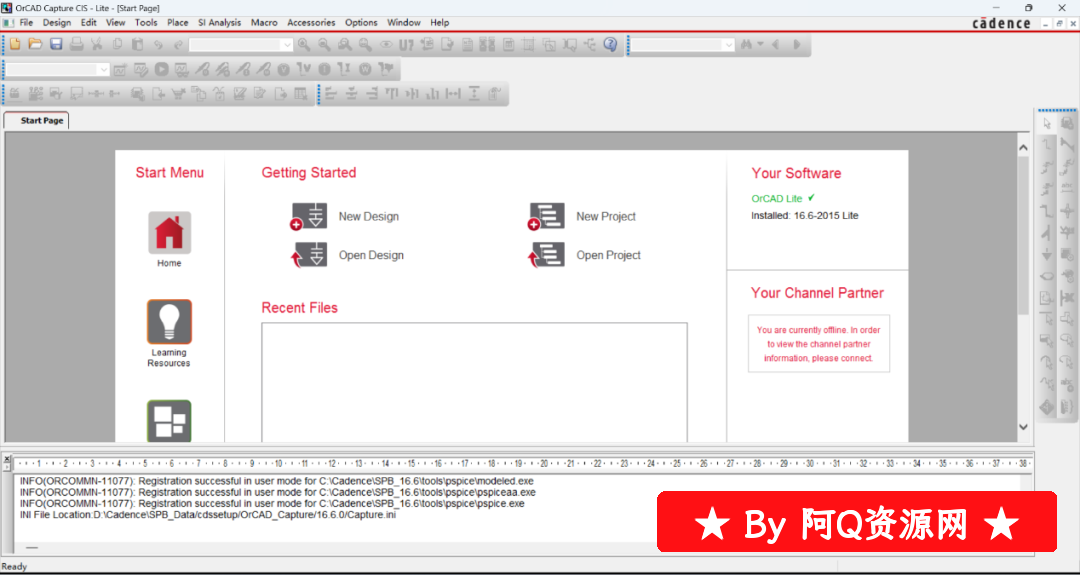Expand the part selector combo box dropdown
Screen dimensions: 1080x575
(287, 45)
